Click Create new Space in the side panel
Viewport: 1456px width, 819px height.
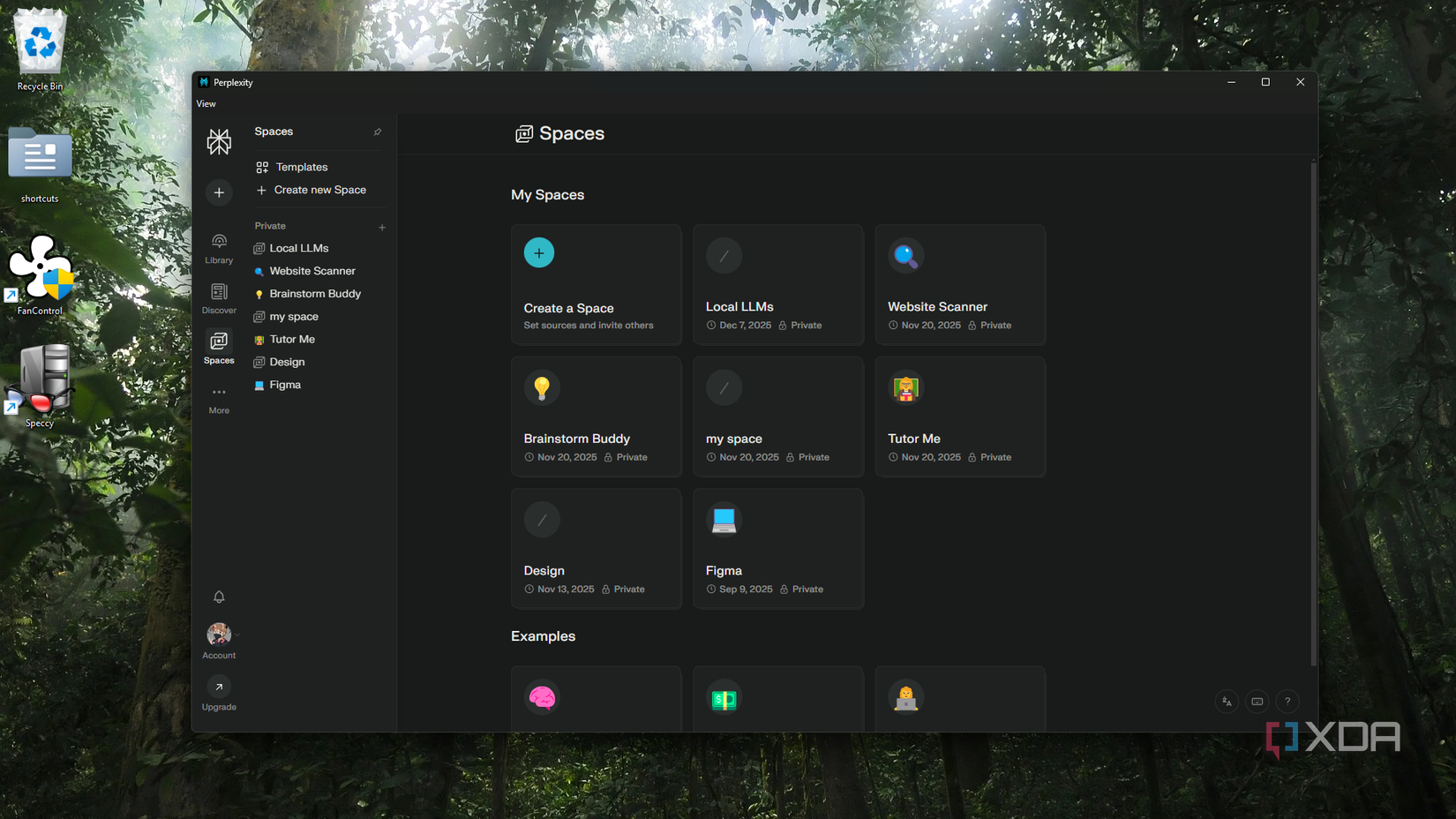pyautogui.click(x=311, y=190)
